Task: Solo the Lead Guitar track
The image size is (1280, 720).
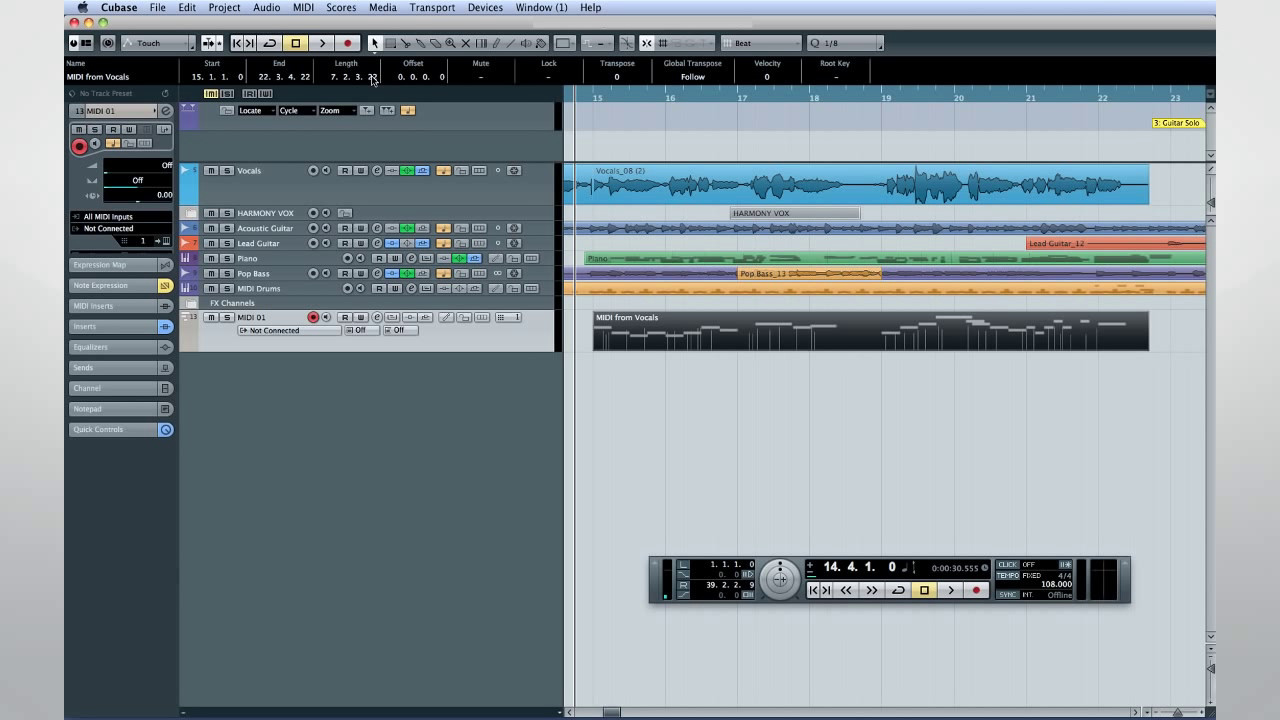Action: [227, 243]
